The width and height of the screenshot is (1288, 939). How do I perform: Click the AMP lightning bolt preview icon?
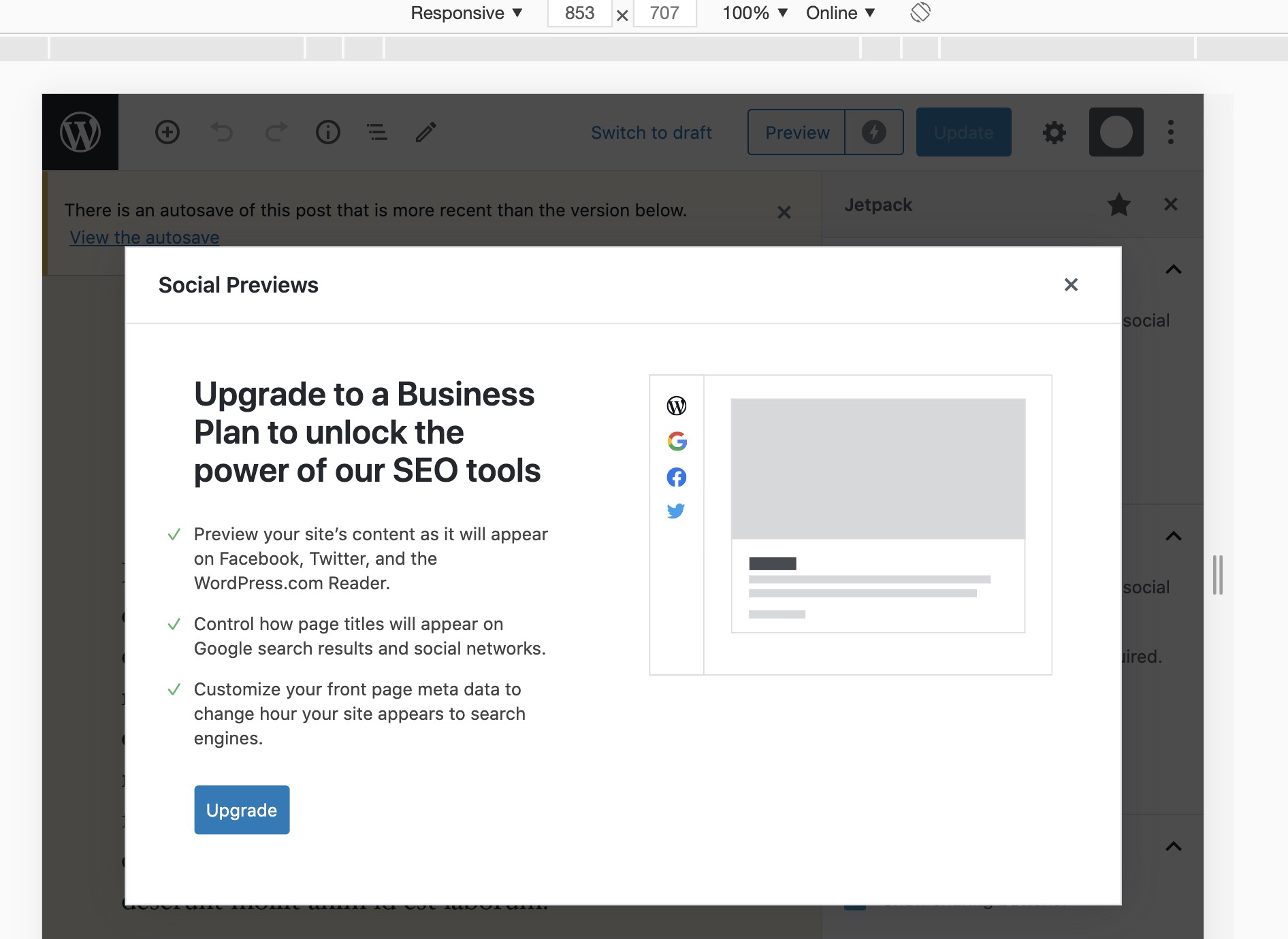[874, 132]
